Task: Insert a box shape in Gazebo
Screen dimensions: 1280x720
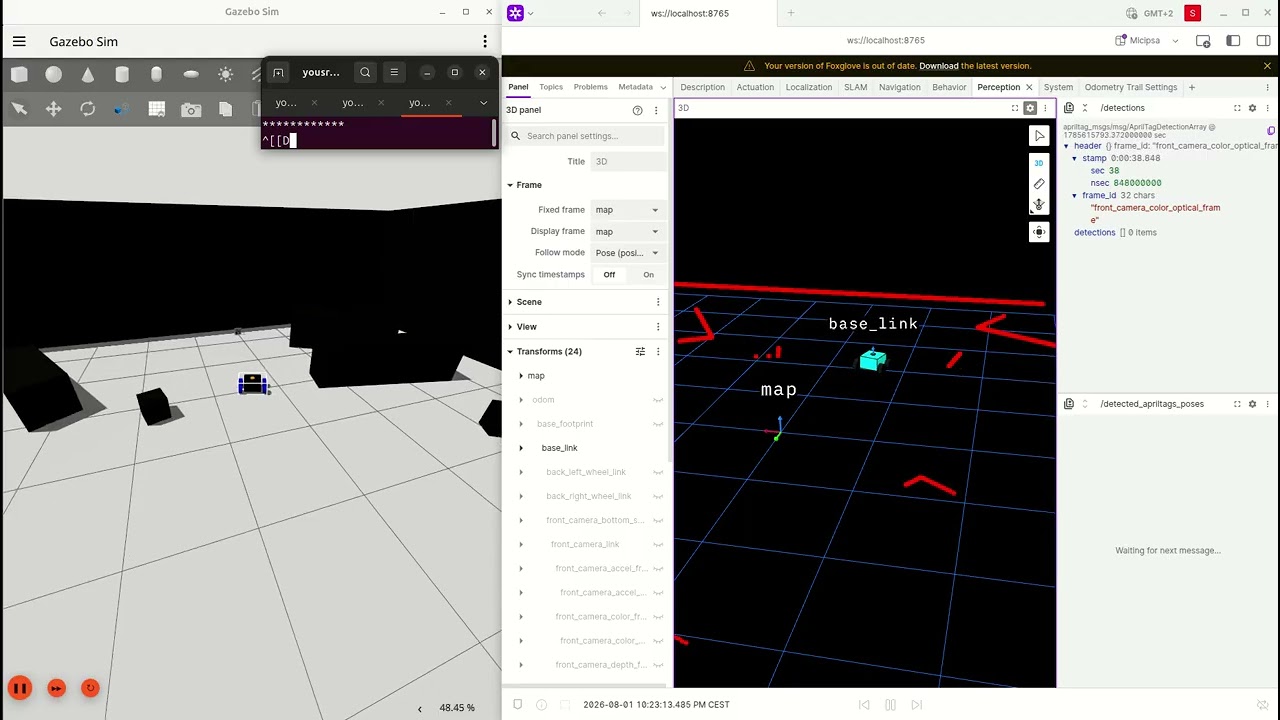Action: coord(19,74)
